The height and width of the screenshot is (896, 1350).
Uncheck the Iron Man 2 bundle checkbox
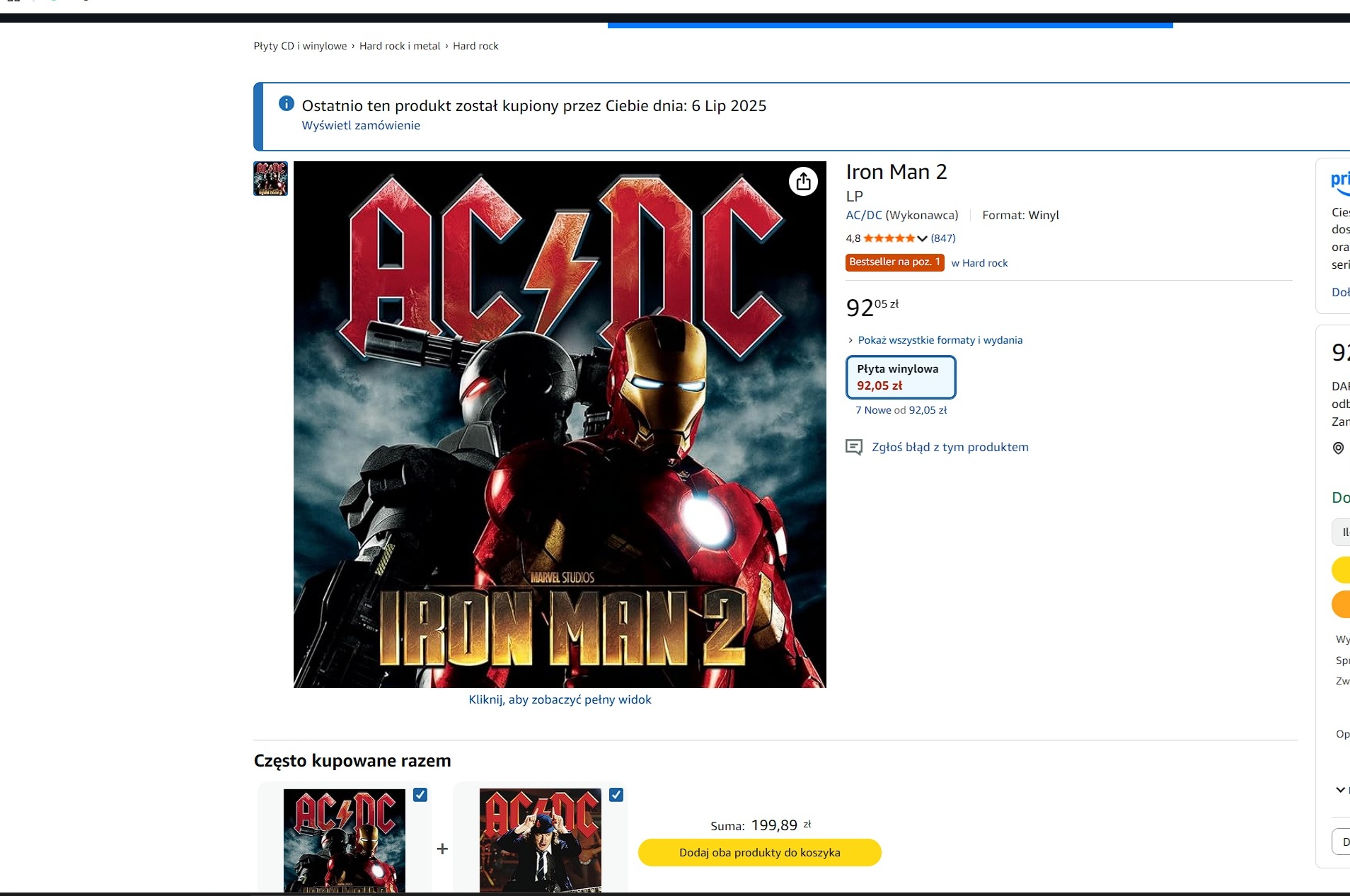click(x=420, y=795)
